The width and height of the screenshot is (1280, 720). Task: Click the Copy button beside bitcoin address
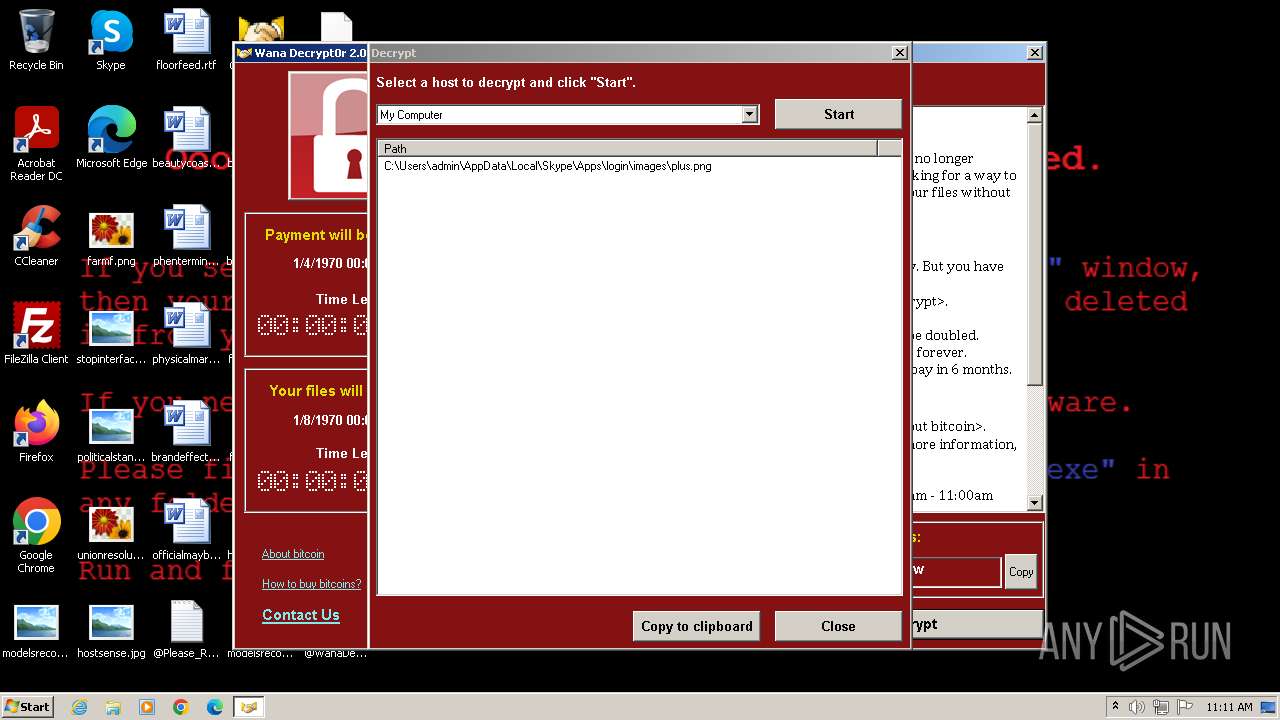pyautogui.click(x=1021, y=572)
